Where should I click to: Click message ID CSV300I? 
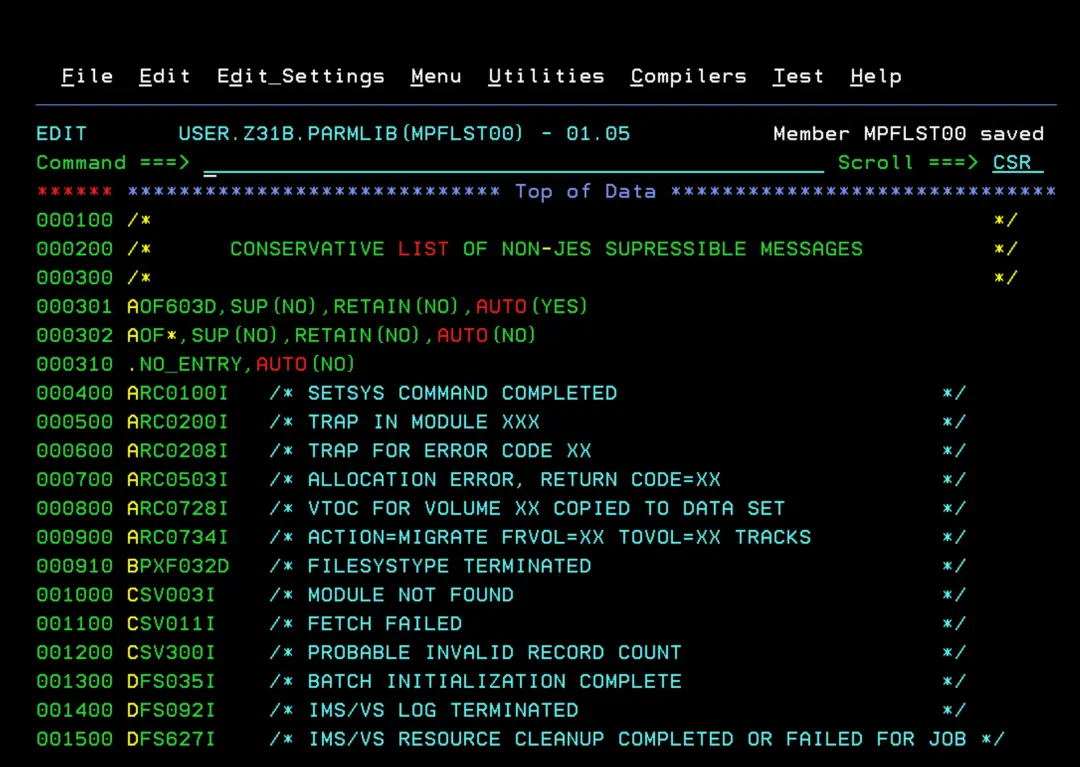pyautogui.click(x=172, y=653)
